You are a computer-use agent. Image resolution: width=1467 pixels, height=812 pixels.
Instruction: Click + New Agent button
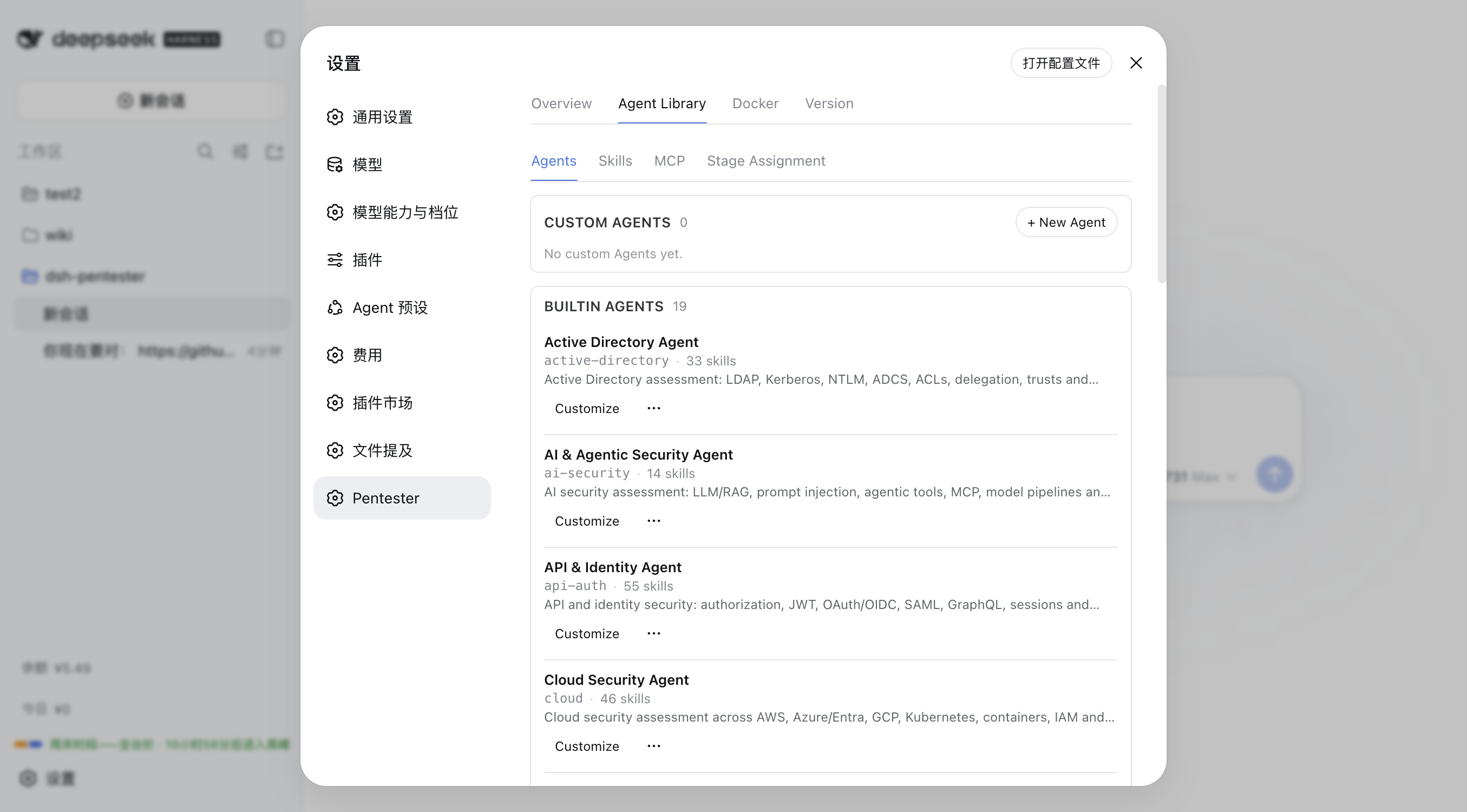(1066, 222)
